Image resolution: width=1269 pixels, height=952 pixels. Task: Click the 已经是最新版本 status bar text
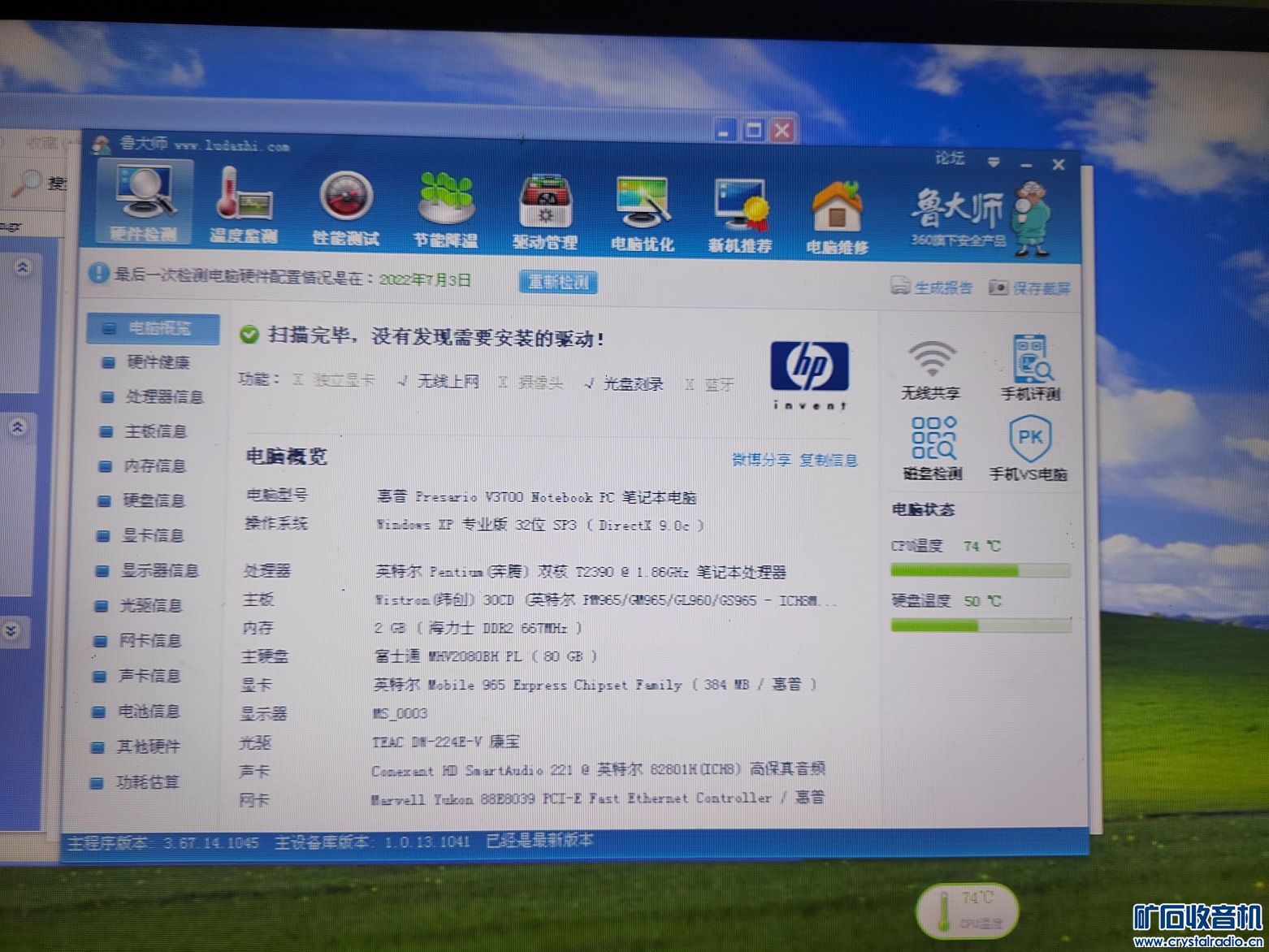(x=539, y=841)
